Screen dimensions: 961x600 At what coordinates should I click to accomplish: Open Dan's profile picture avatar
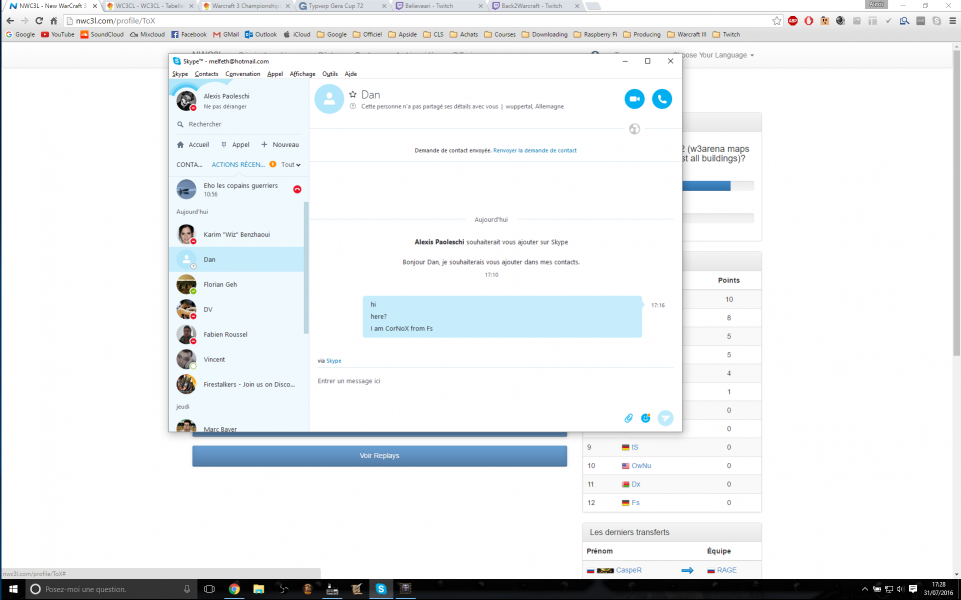click(x=329, y=99)
